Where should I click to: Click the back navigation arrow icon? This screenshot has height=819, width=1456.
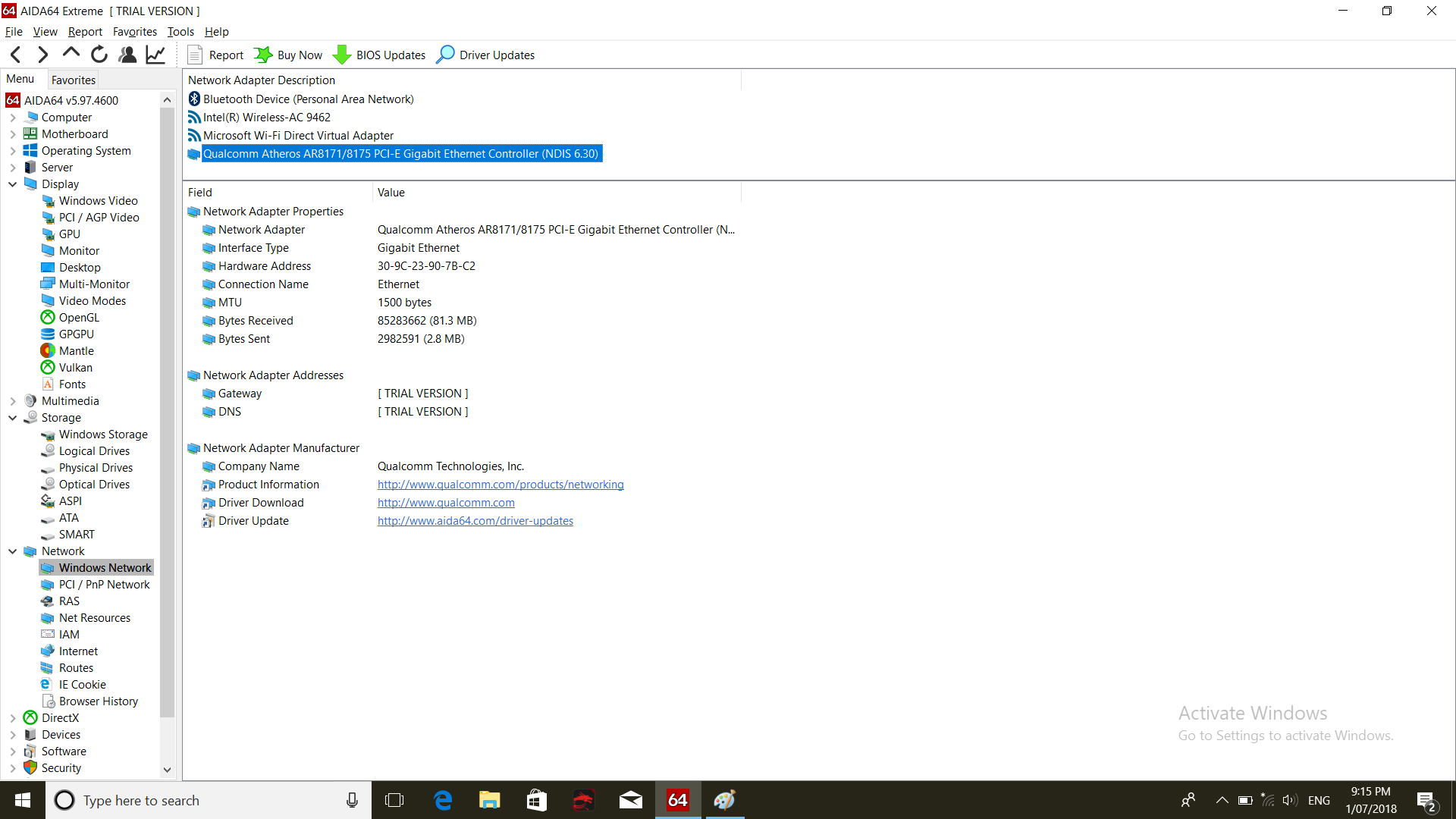click(14, 54)
